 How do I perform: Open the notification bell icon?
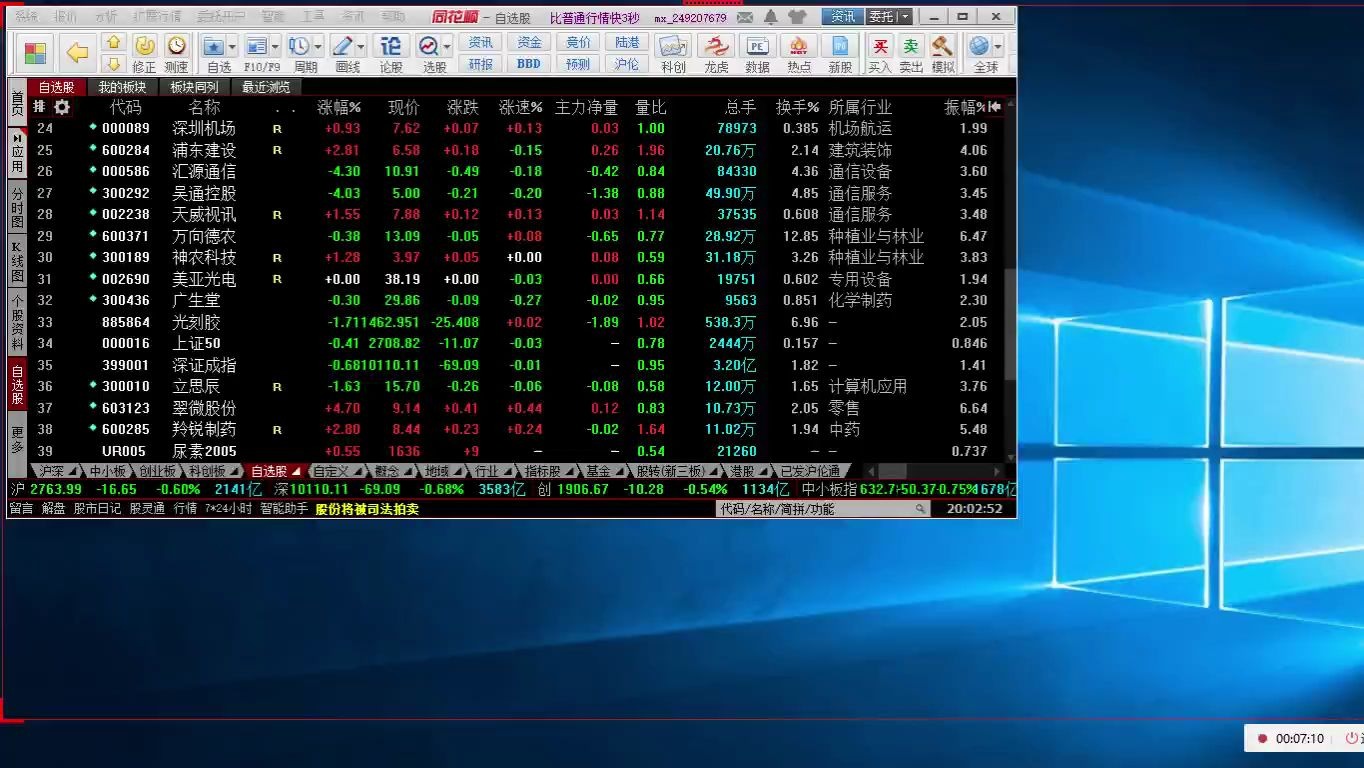[771, 17]
